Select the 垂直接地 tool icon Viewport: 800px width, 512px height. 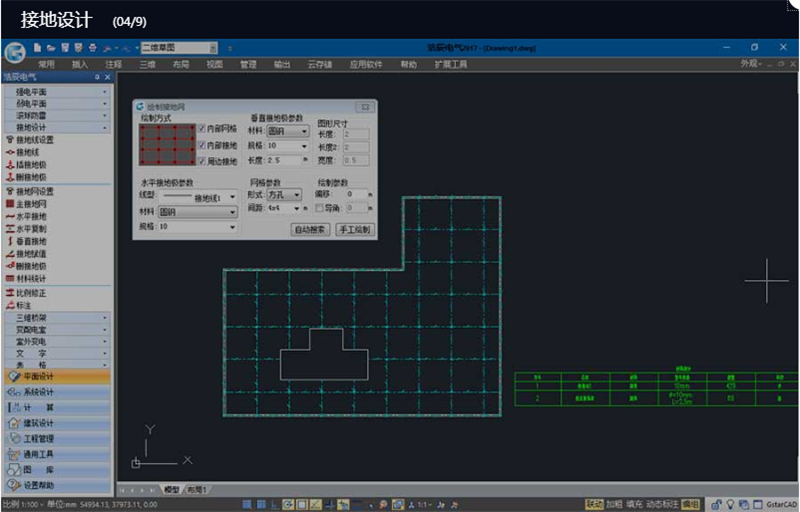click(9, 241)
